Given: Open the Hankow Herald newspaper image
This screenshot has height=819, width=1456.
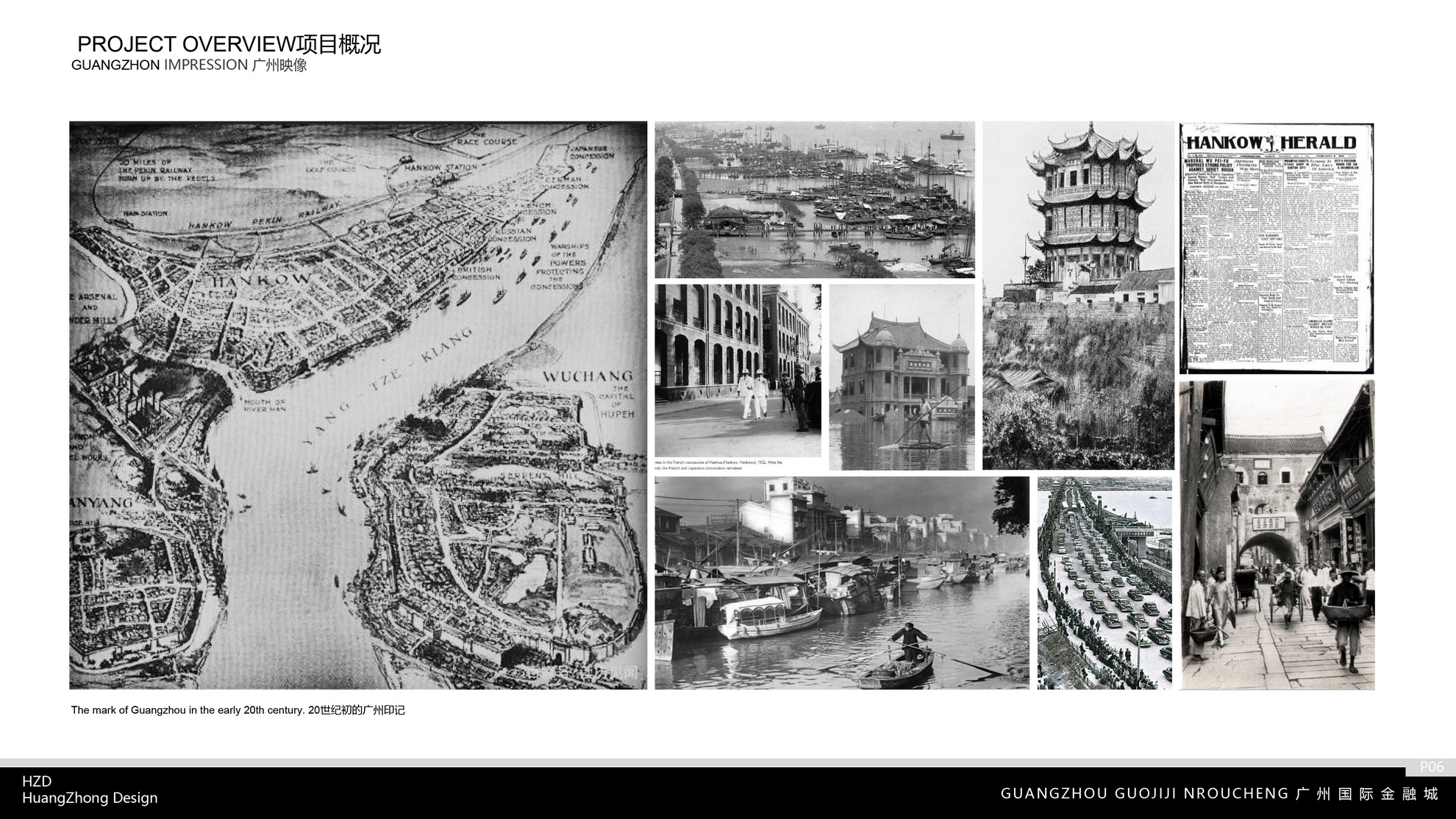Looking at the screenshot, I should 1276,248.
